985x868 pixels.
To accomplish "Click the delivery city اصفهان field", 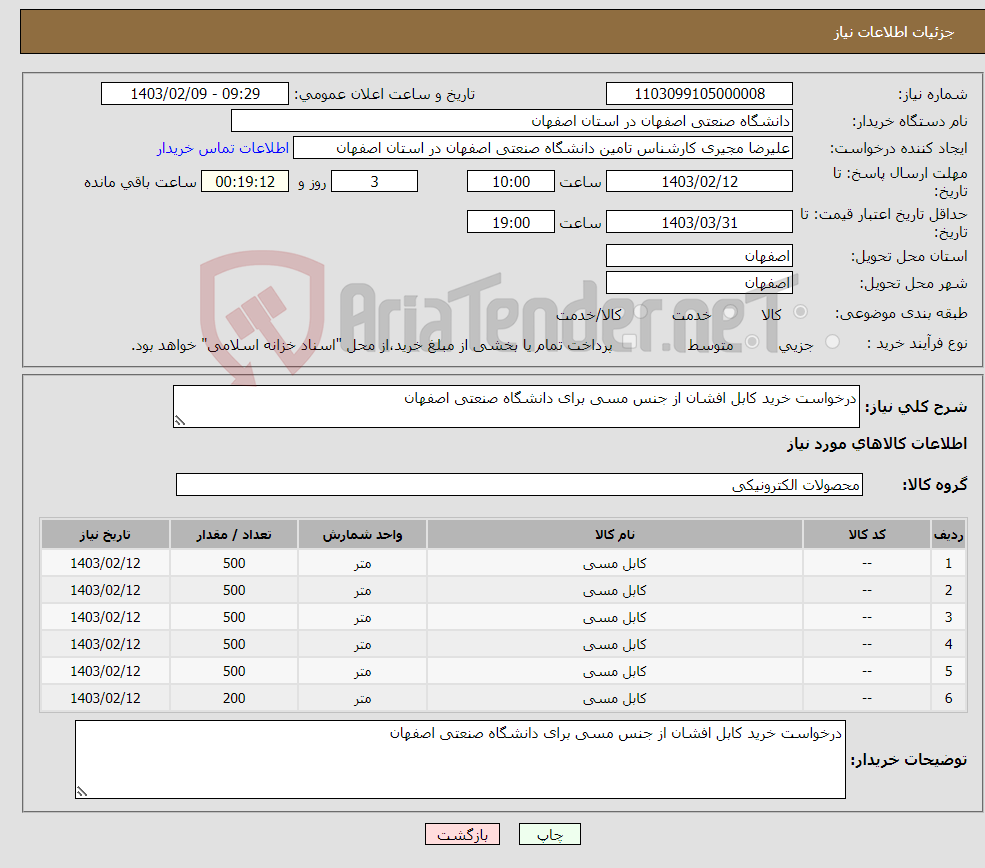I will (x=699, y=283).
